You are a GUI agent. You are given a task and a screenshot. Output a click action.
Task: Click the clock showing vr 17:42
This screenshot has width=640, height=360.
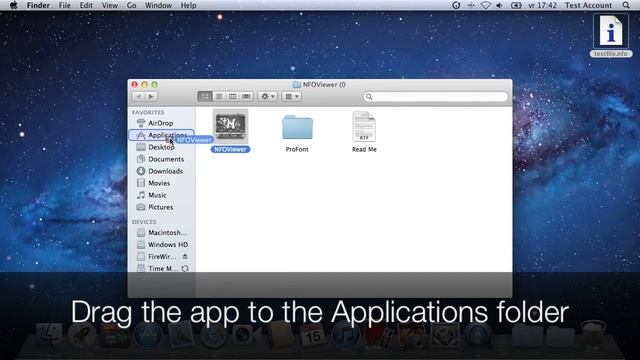click(x=542, y=5)
